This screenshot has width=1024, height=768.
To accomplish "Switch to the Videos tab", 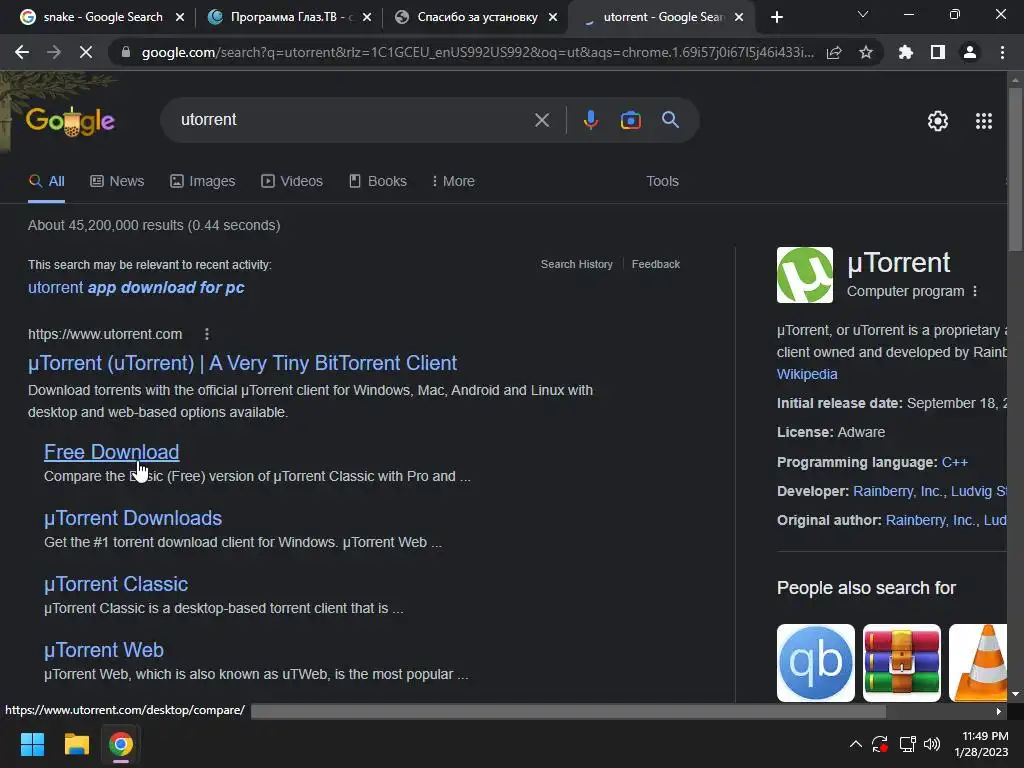I will coord(292,182).
